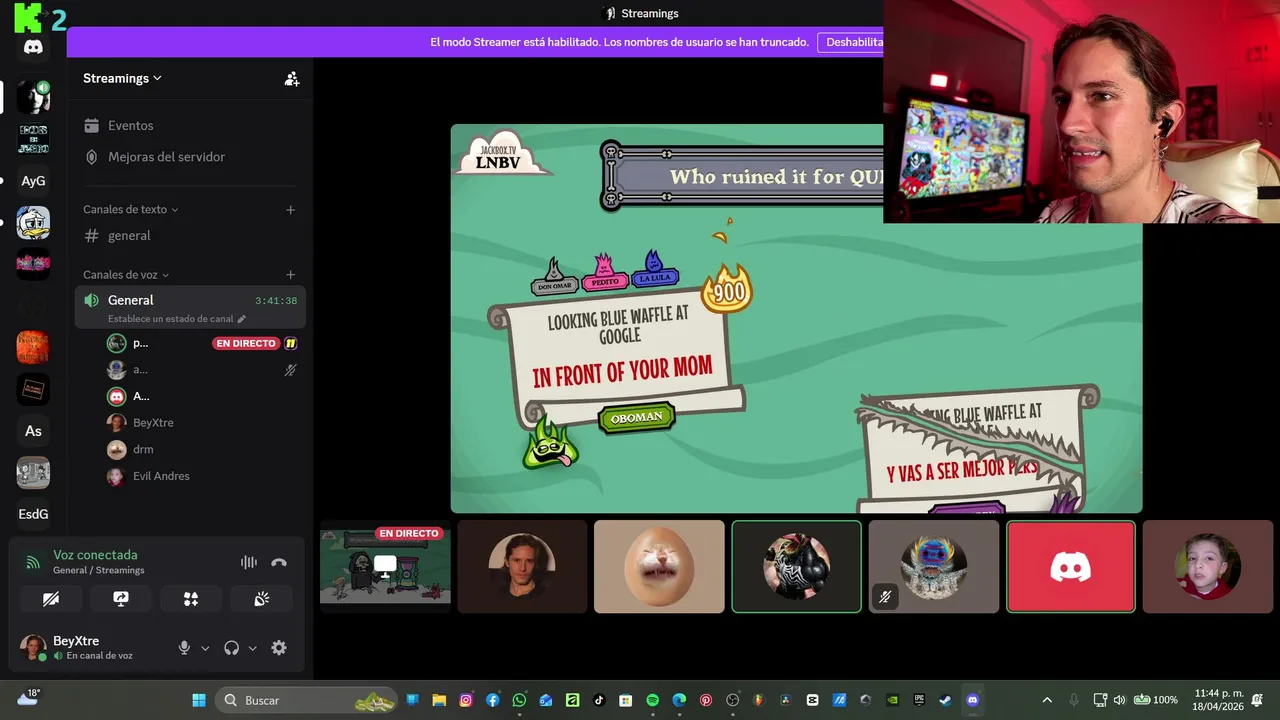Screen dimensions: 1280x720
Task: Open the Eventos calendar entry
Action: pos(190,126)
